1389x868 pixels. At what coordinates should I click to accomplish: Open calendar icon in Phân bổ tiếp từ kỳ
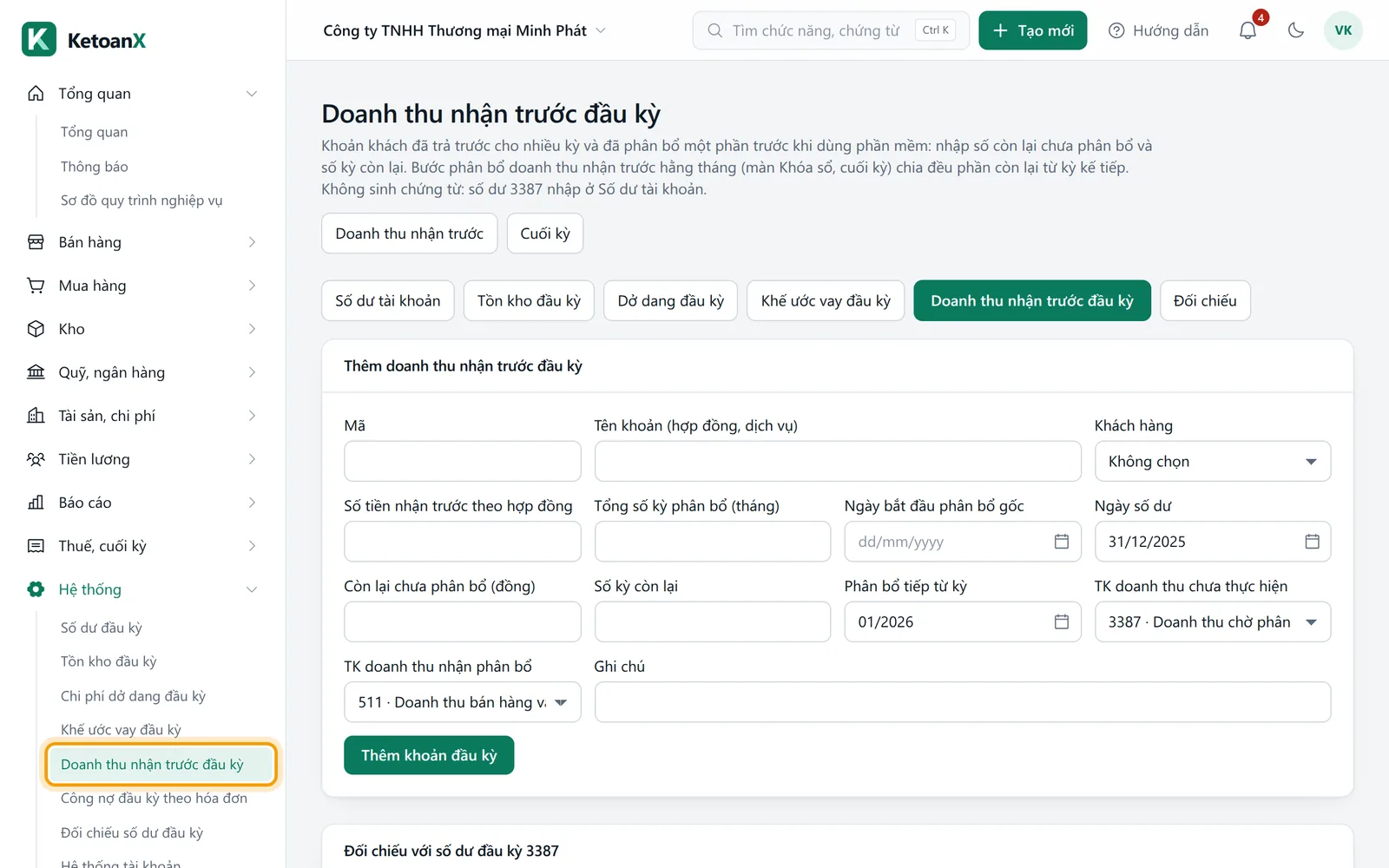[x=1061, y=621]
